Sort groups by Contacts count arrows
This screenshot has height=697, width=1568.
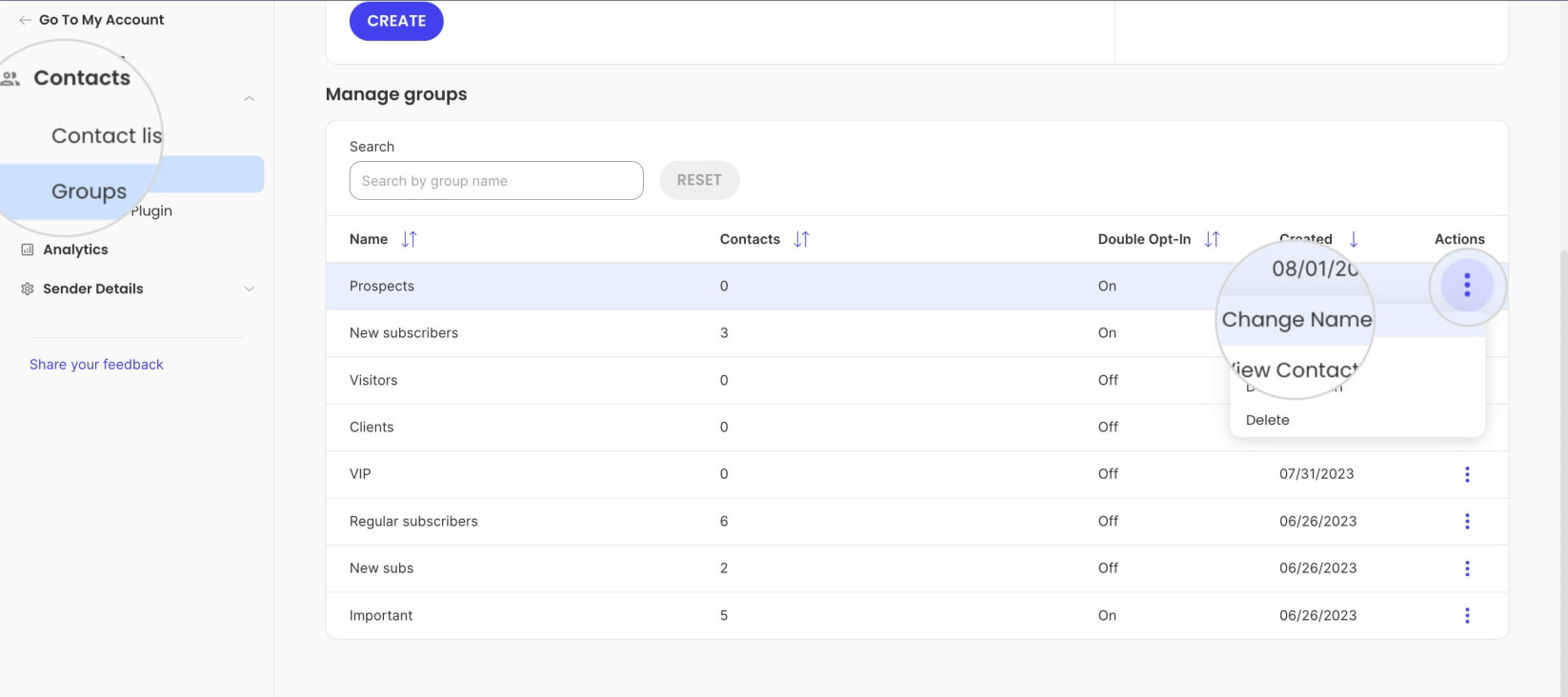(x=801, y=239)
